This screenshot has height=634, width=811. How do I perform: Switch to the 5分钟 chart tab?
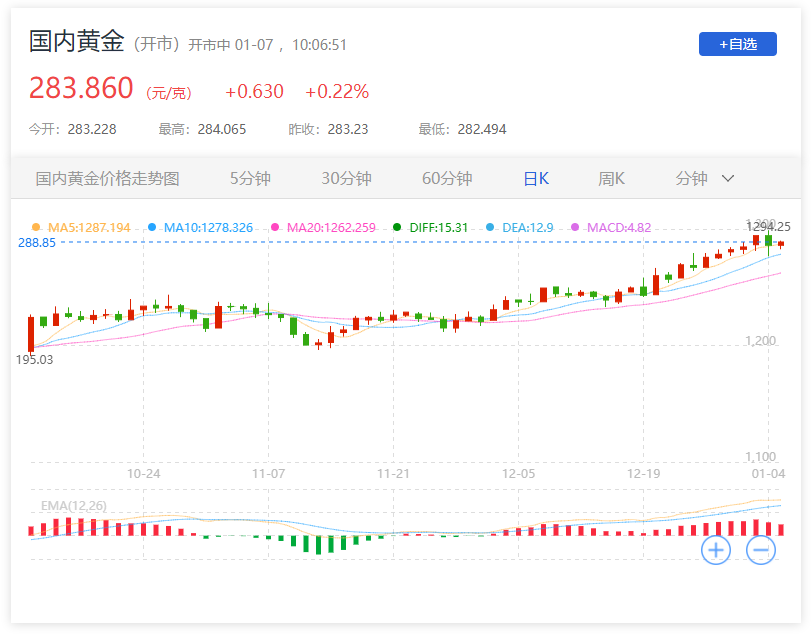tap(250, 179)
